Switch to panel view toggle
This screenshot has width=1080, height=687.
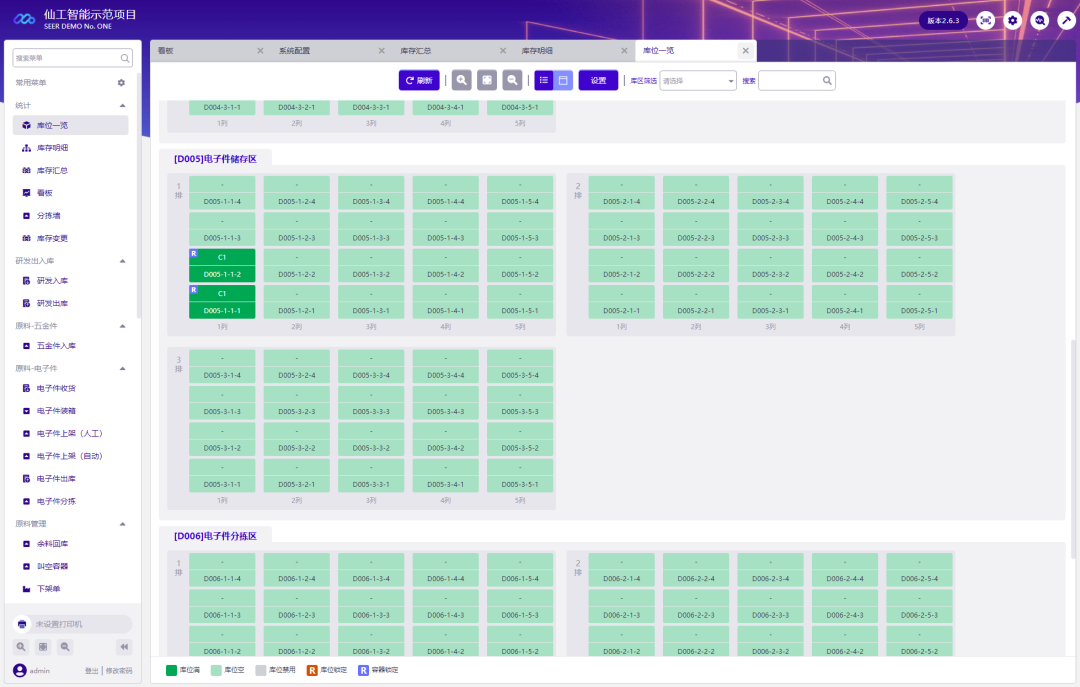pos(563,81)
